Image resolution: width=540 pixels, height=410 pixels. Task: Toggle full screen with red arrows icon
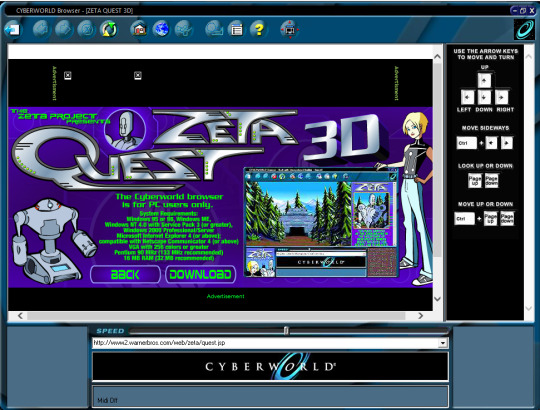[x=290, y=30]
